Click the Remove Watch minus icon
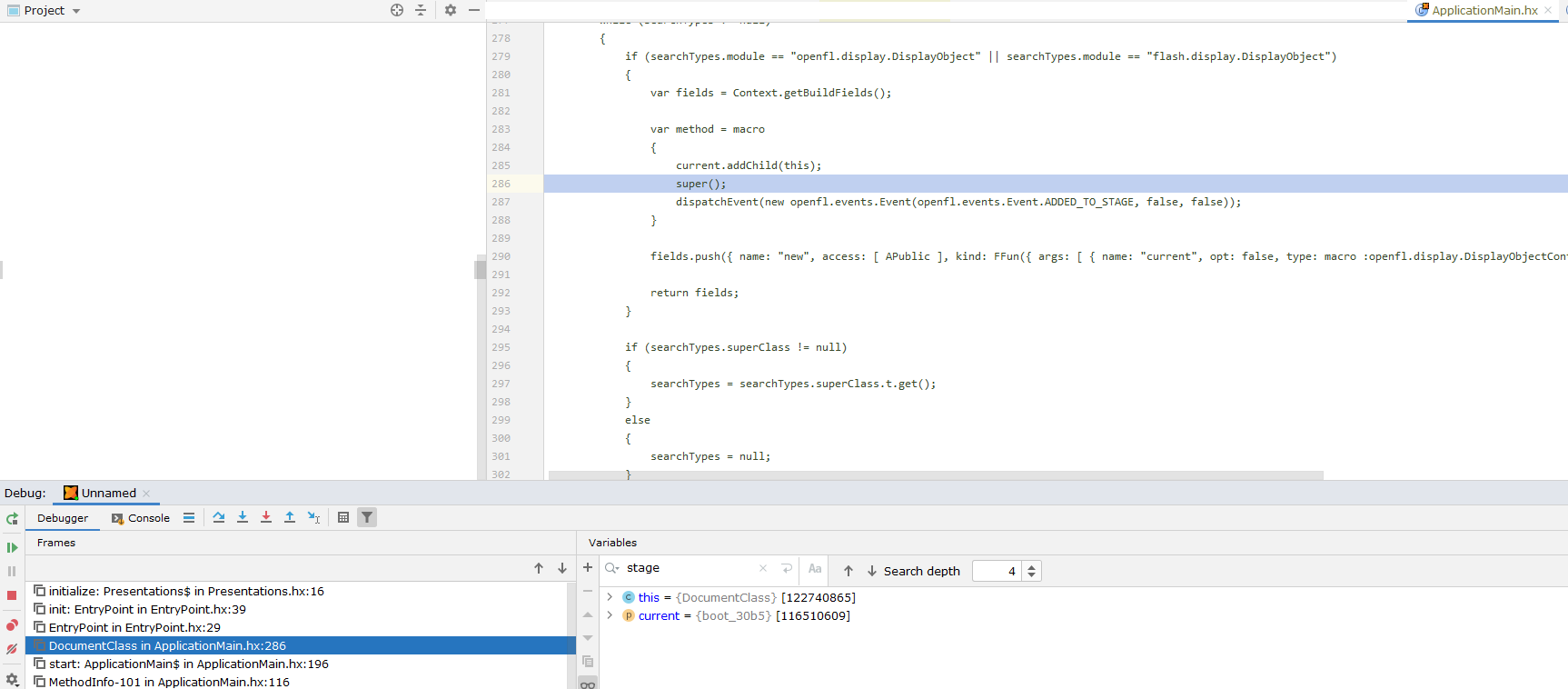1568x689 pixels. point(588,591)
